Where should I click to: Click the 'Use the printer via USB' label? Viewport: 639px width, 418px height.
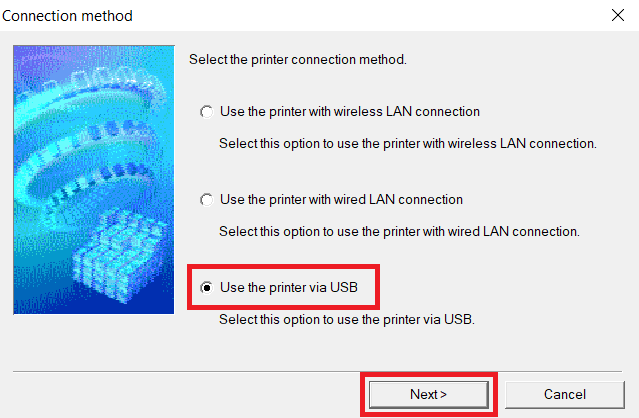pos(289,288)
